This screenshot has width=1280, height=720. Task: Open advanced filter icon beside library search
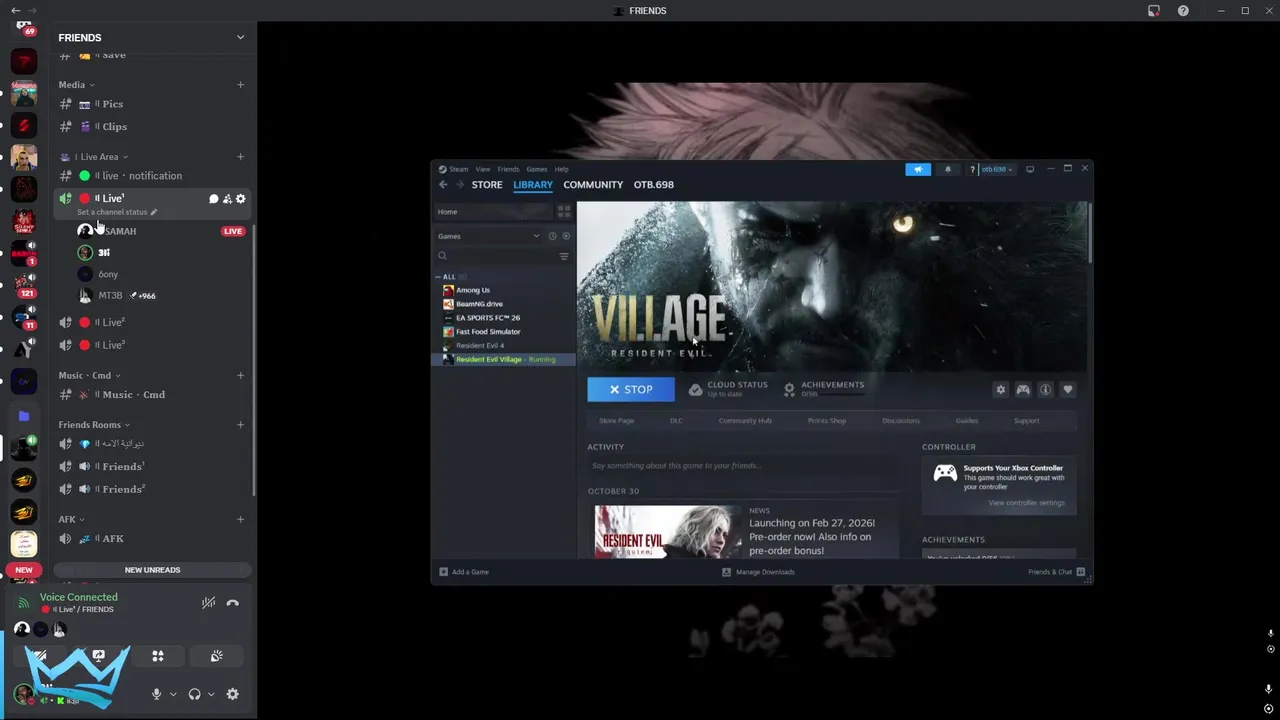[x=564, y=257]
